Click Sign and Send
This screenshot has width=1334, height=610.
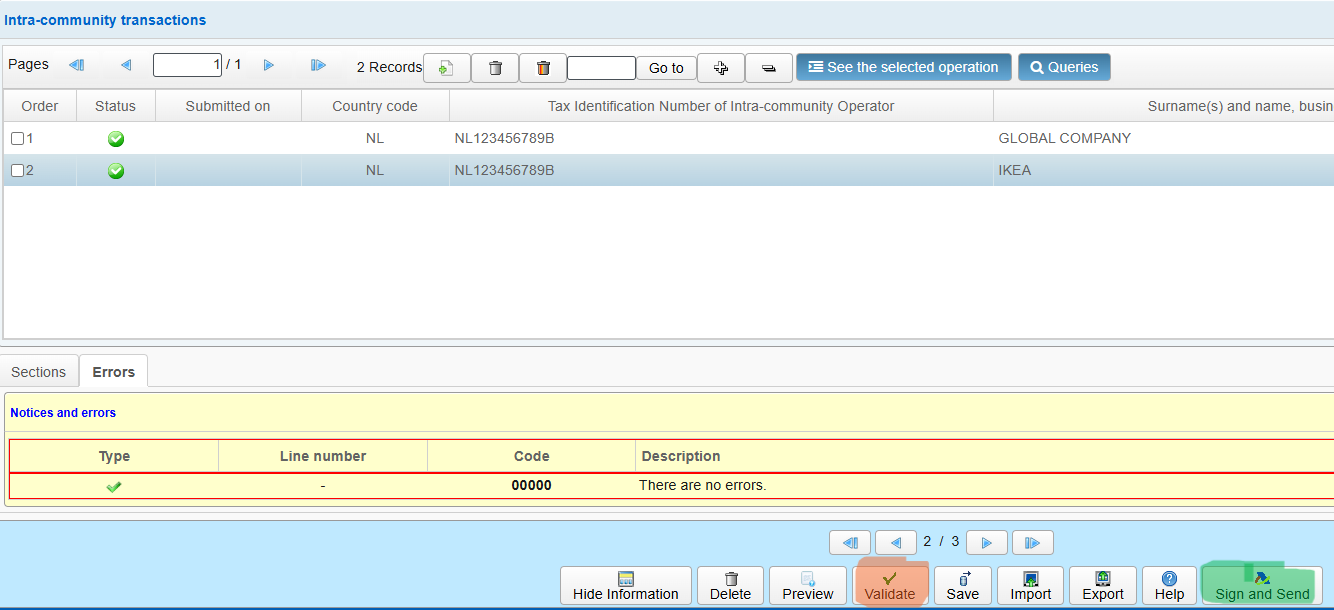(1262, 585)
